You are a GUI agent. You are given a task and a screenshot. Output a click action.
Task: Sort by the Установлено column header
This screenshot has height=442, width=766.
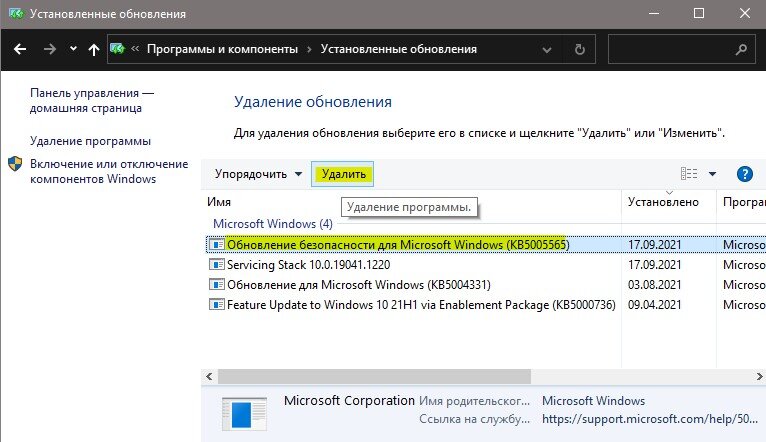[663, 202]
